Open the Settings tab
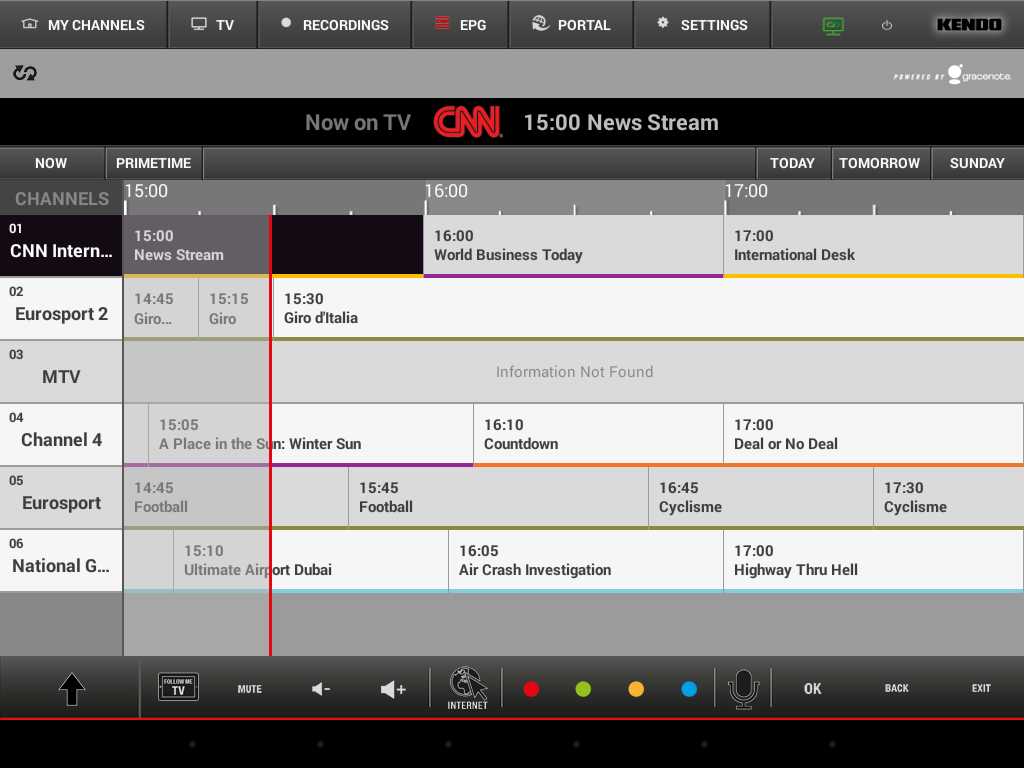The height and width of the screenshot is (768, 1024). pos(703,25)
